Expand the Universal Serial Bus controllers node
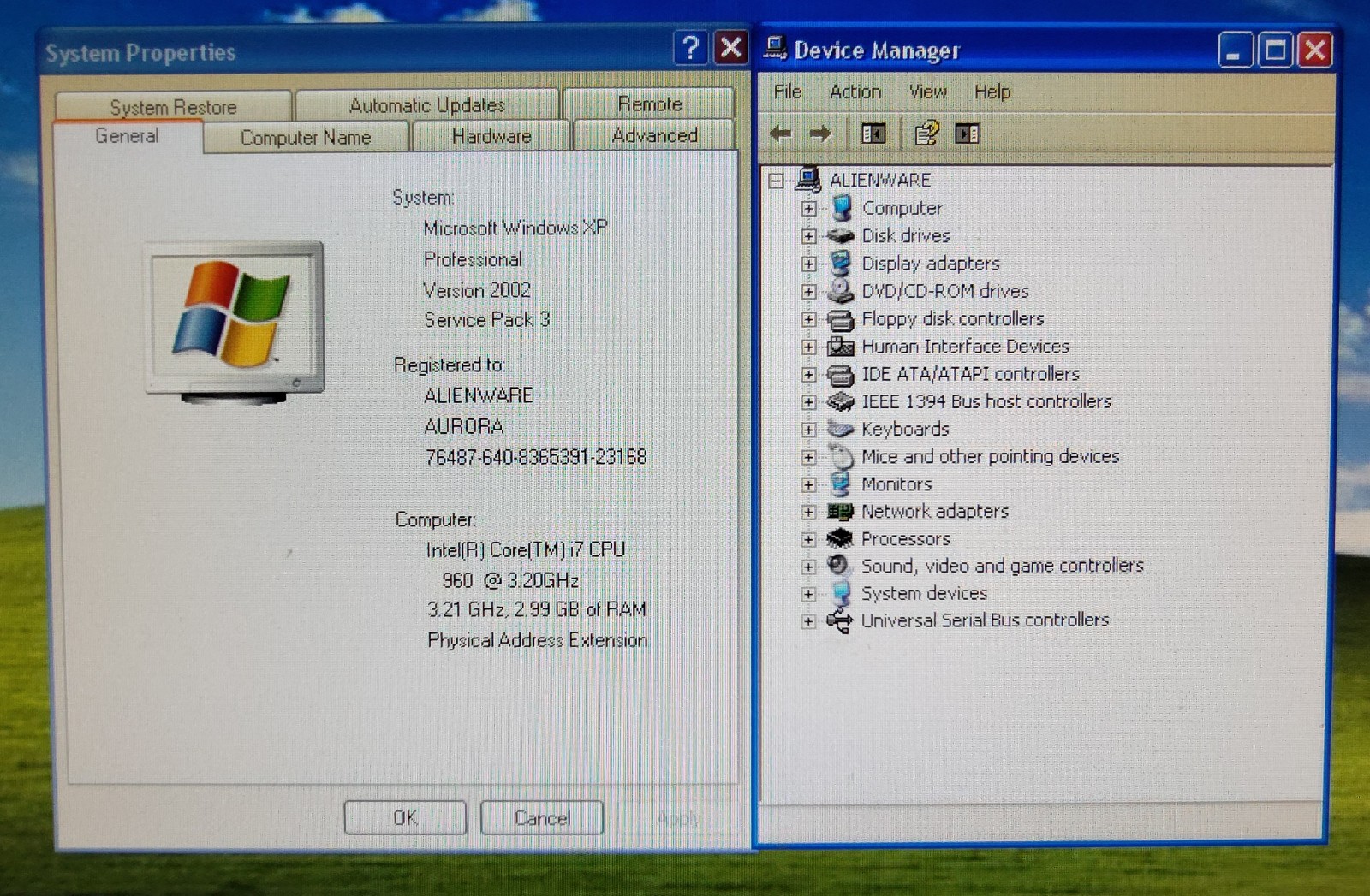 [808, 621]
